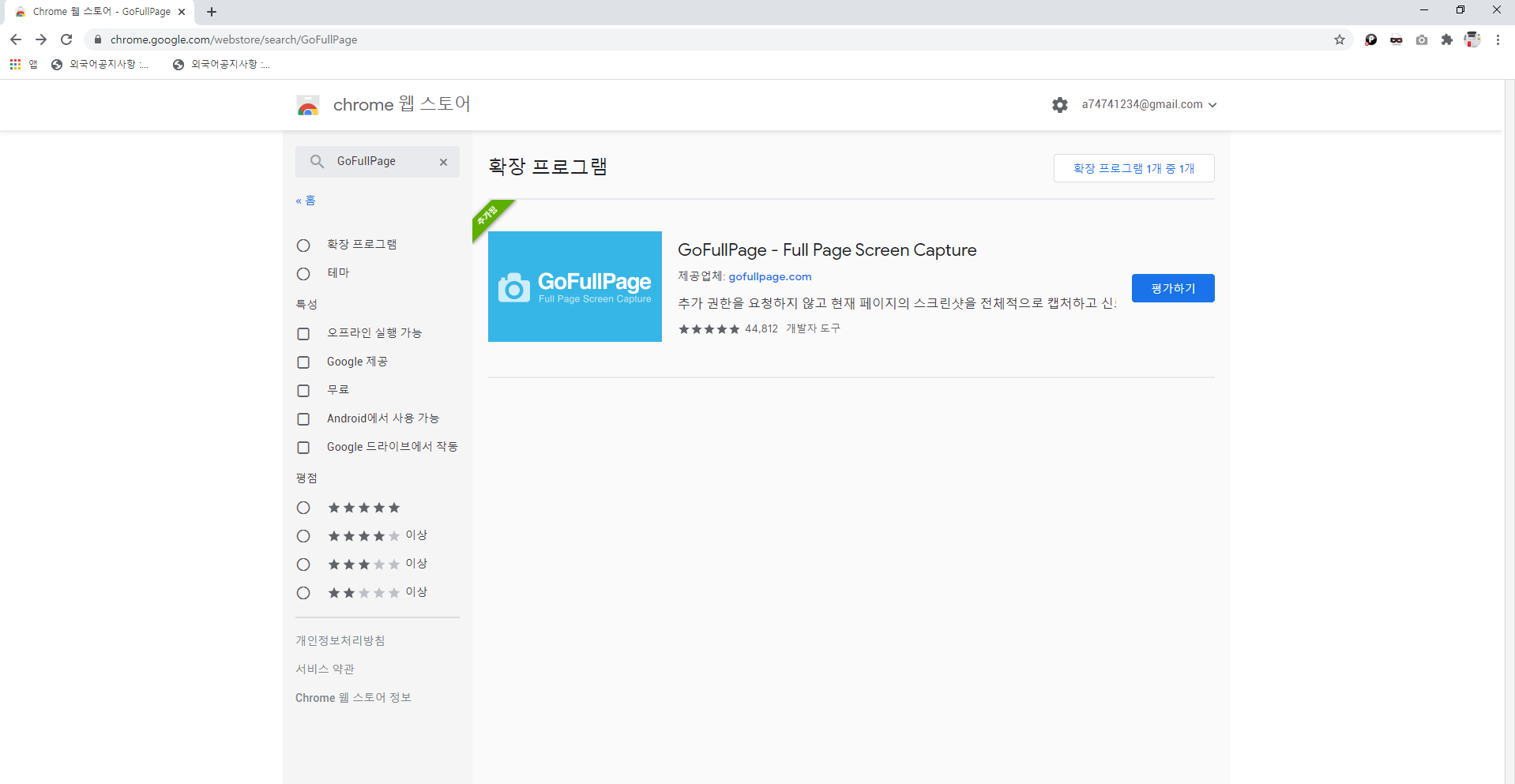Image resolution: width=1515 pixels, height=784 pixels.
Task: Select the 확장 프로그램 radio filter
Action: [x=303, y=246]
